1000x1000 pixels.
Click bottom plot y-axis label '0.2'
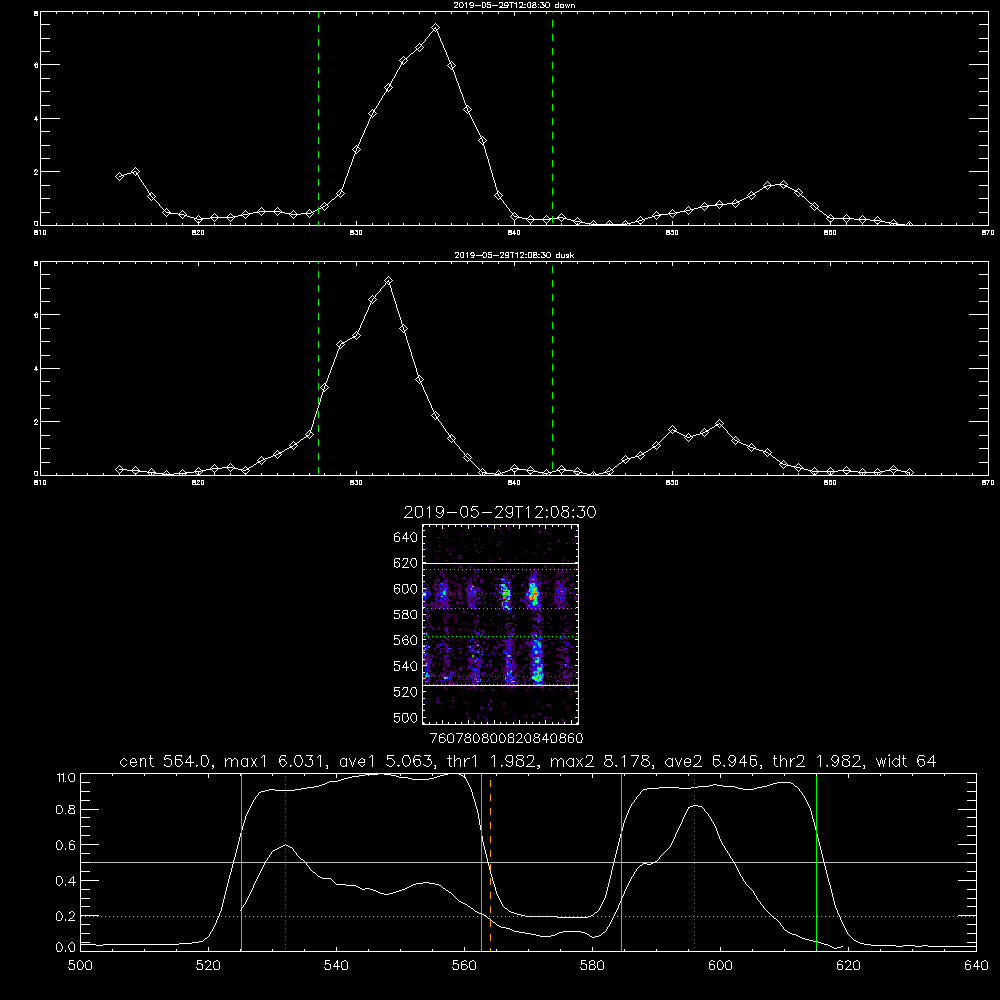(66, 916)
